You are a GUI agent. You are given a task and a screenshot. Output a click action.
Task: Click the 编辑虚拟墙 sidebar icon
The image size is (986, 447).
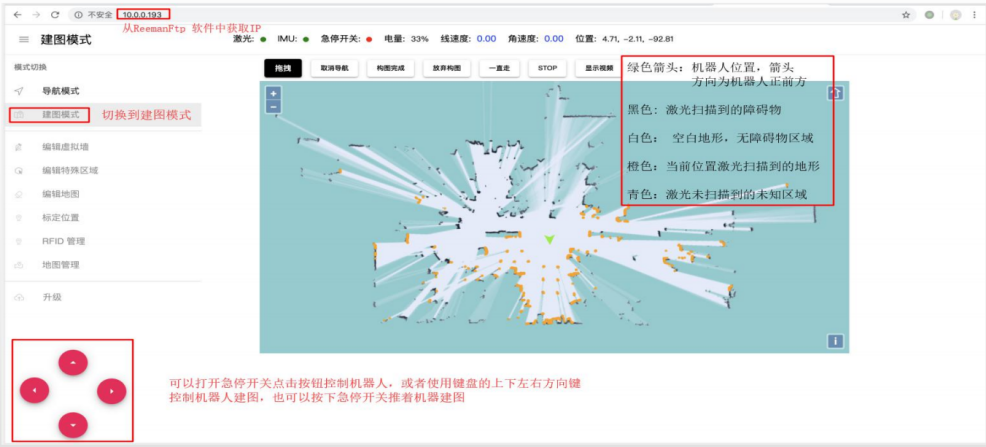19,147
